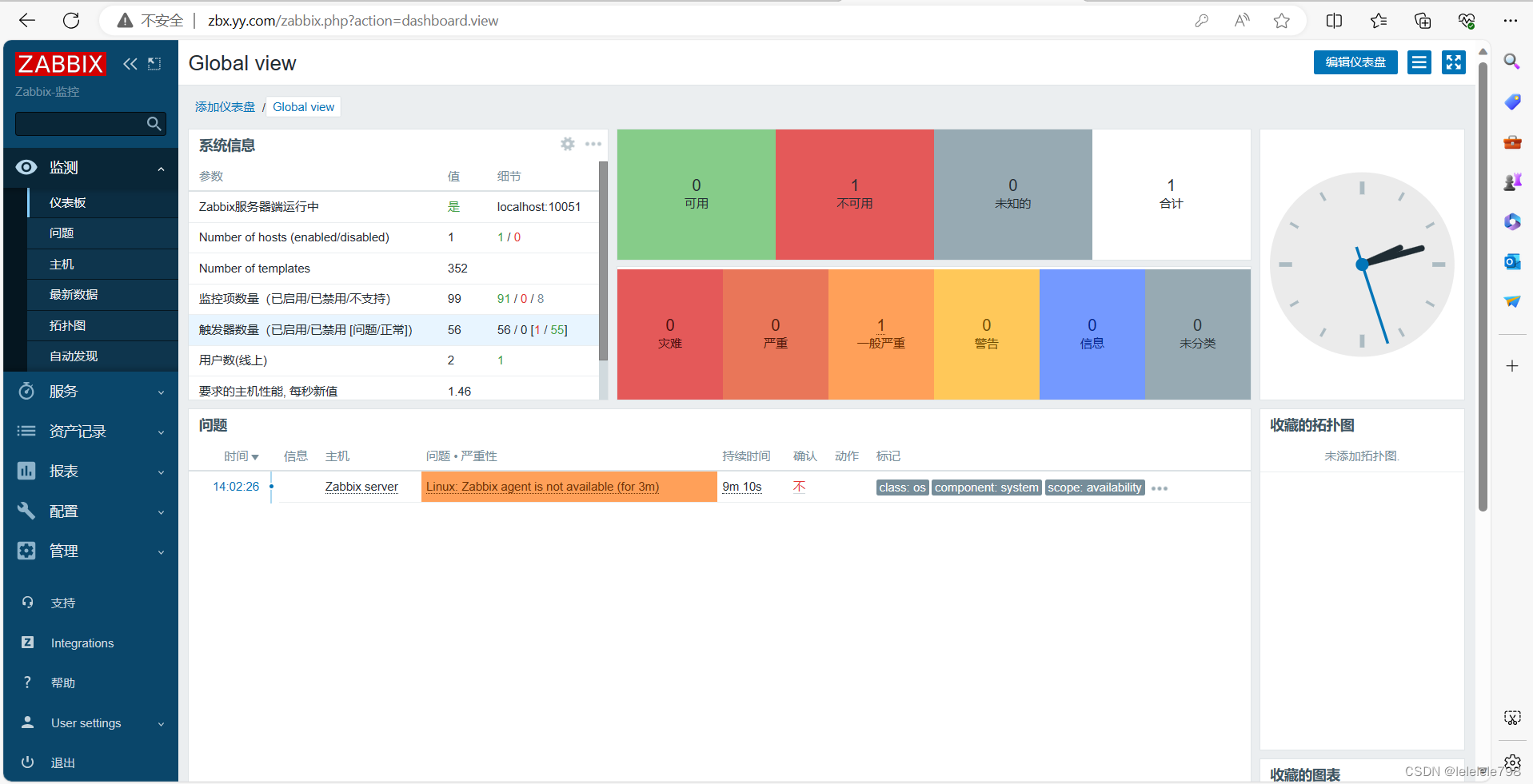
Task: Click the list icon beside 资产记录
Action: click(26, 431)
